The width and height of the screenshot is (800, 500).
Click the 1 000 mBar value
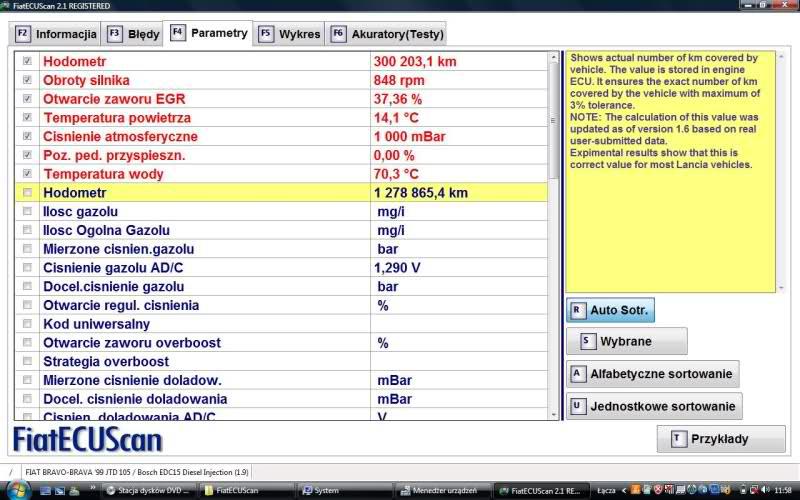coord(409,137)
